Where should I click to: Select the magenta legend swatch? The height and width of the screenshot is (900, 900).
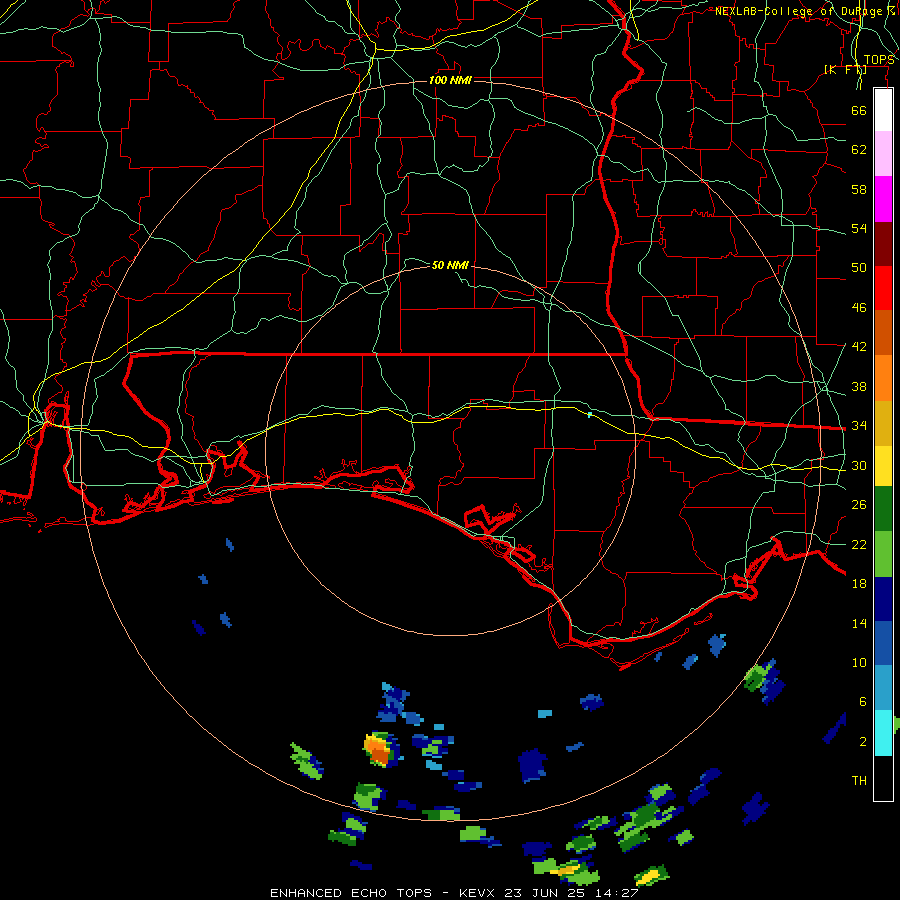click(883, 199)
